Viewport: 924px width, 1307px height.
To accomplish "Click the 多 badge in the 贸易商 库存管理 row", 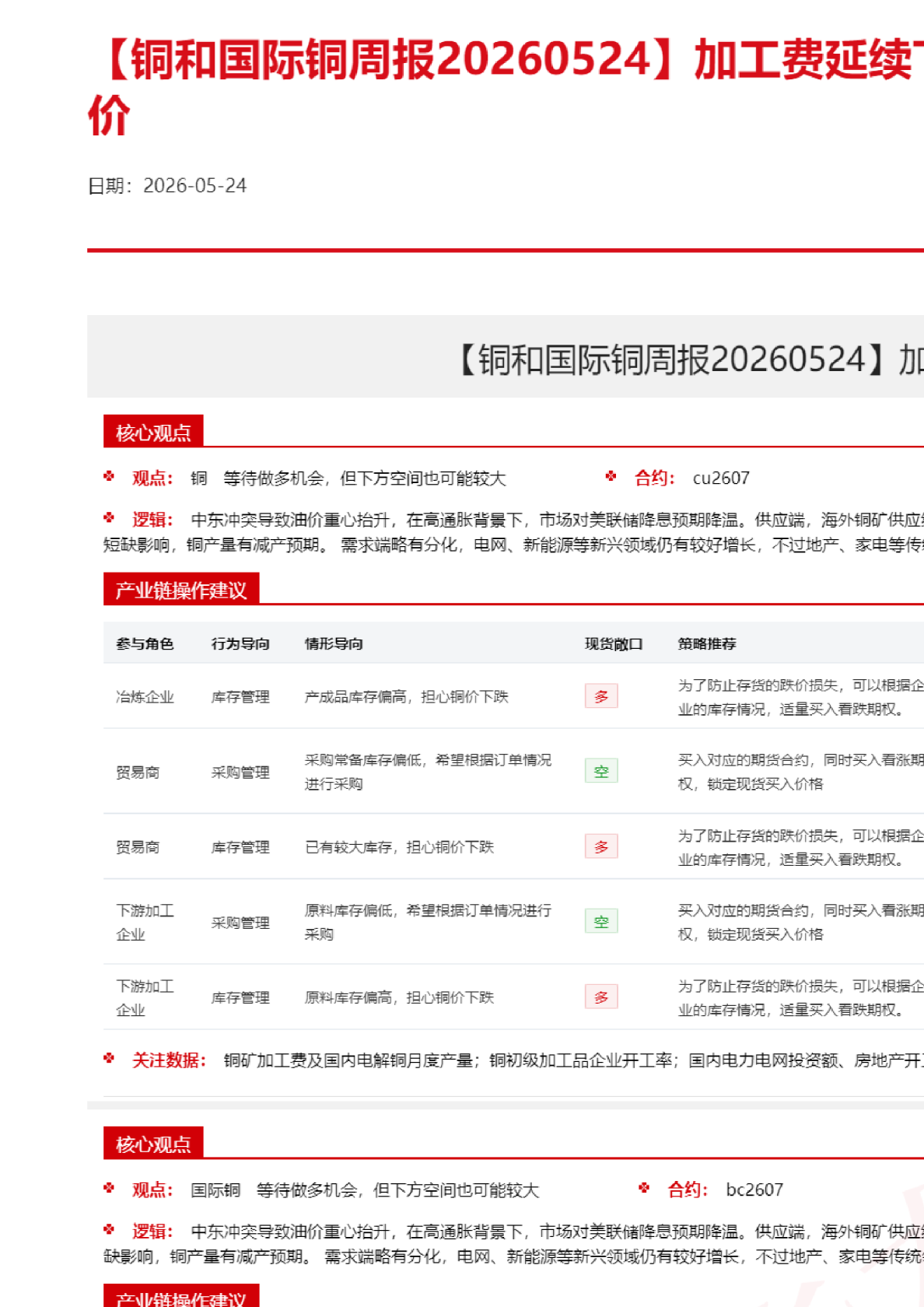I will pos(601,846).
